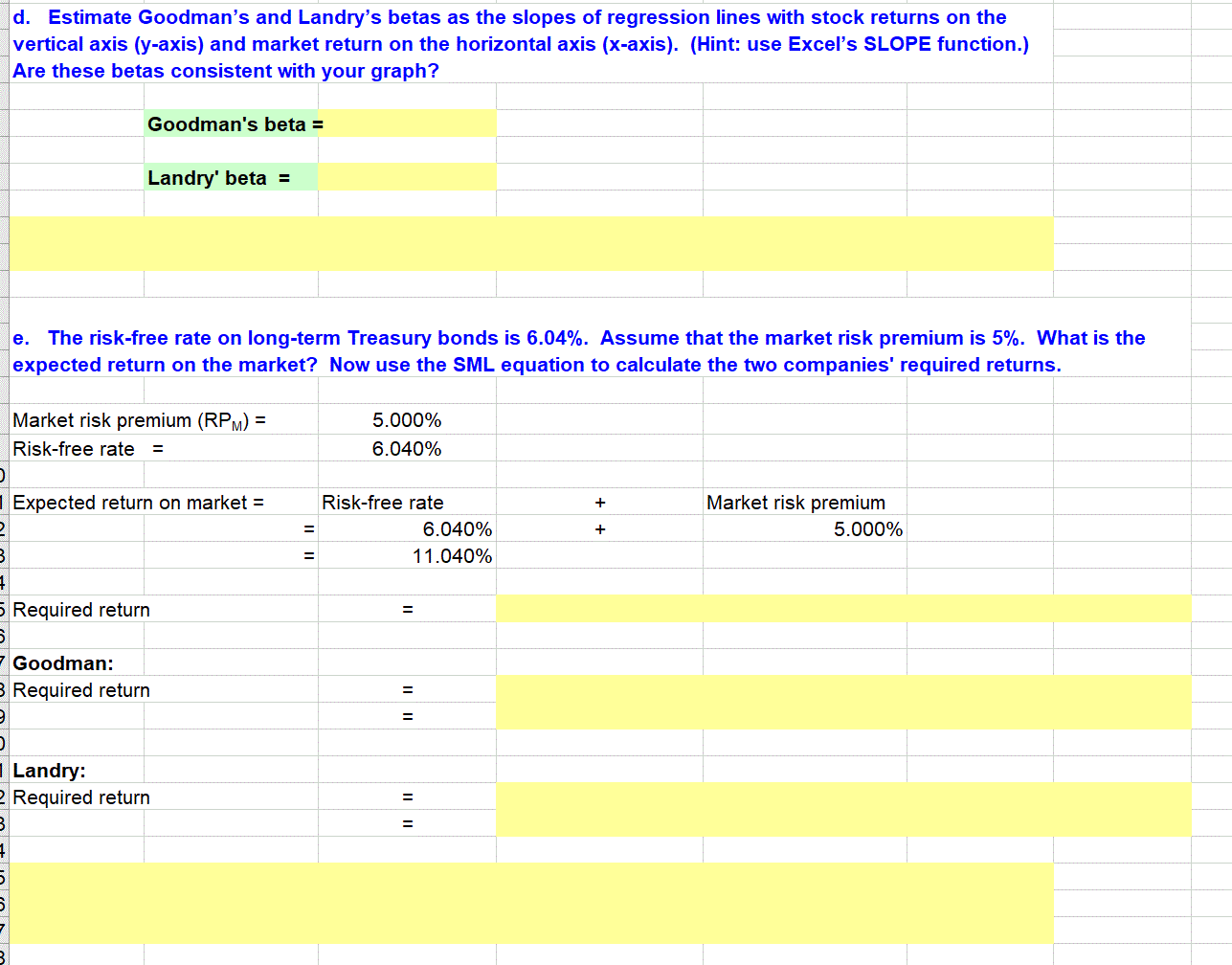Select the yellow answer box under the betas
The width and height of the screenshot is (1232, 965).
(531, 244)
